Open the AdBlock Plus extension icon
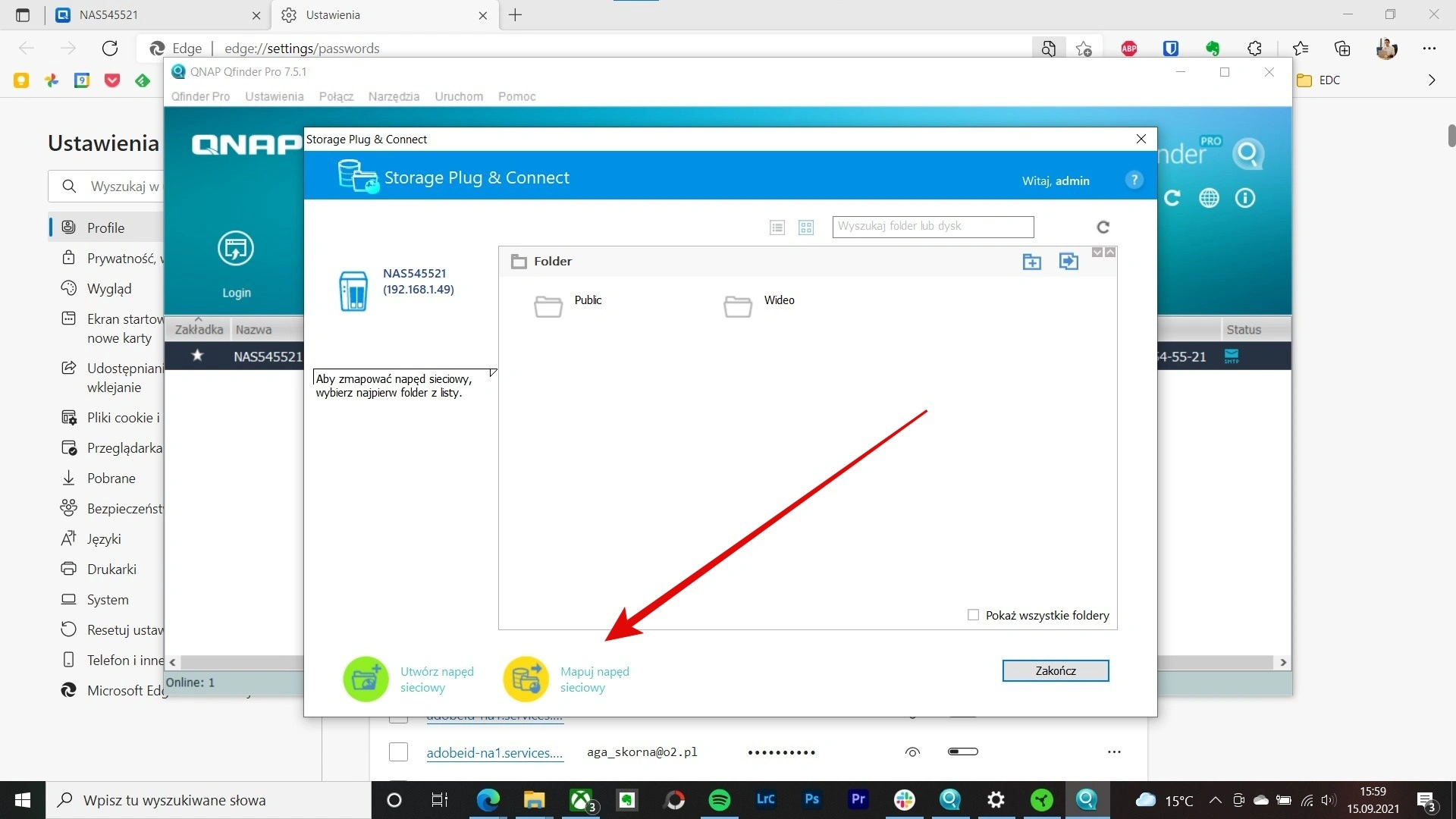 (x=1129, y=49)
